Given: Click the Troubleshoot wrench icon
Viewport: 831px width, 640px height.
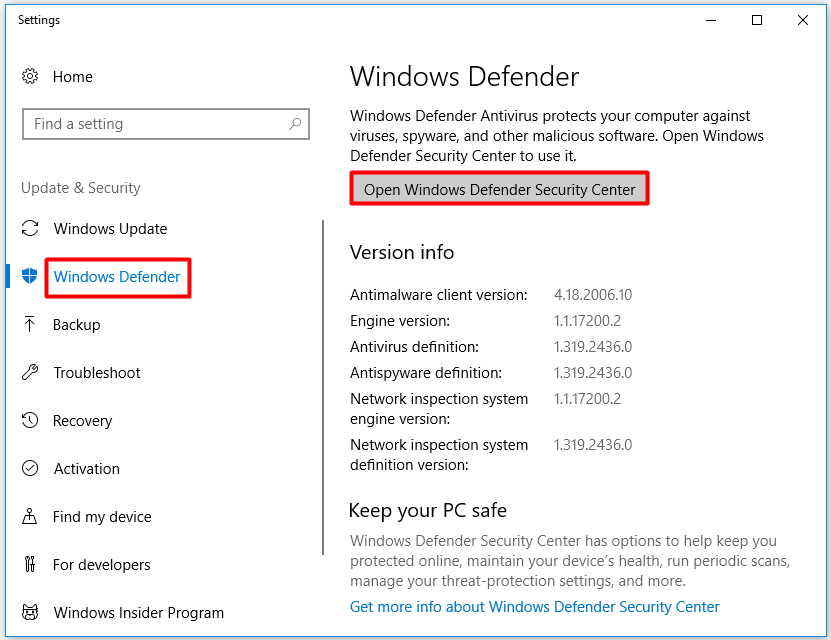Looking at the screenshot, I should coord(30,372).
